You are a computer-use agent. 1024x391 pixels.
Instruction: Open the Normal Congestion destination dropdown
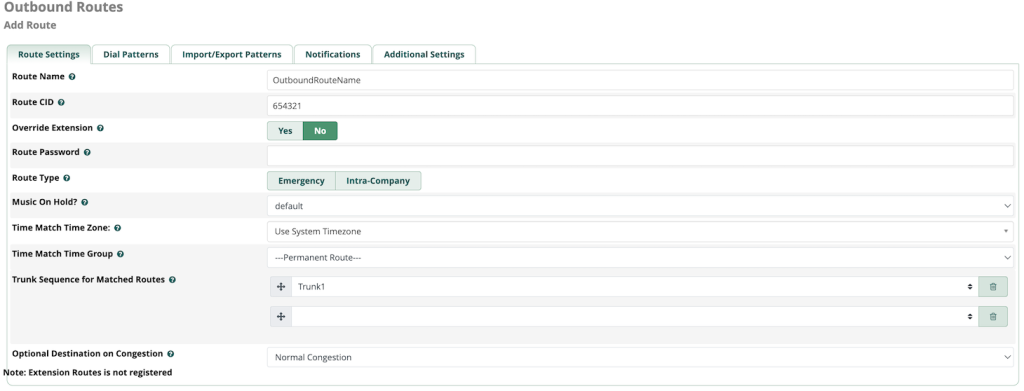pos(640,357)
